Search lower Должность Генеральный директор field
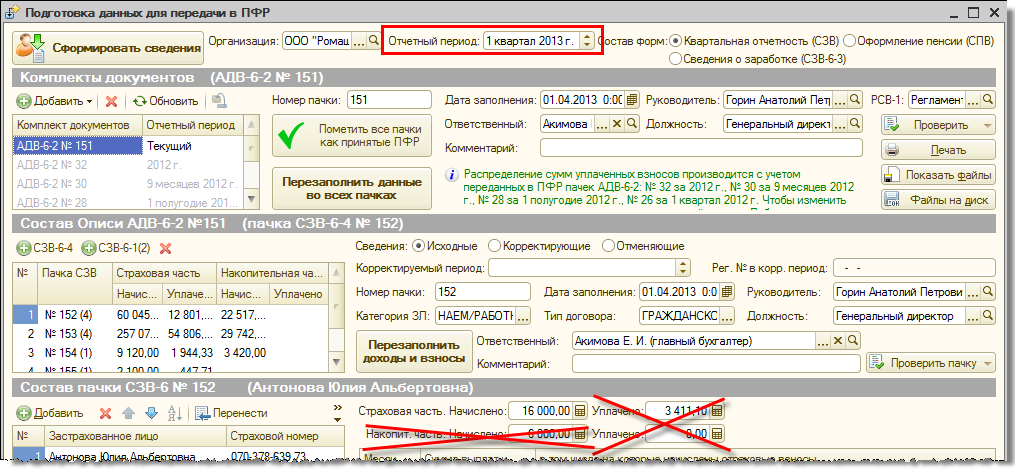This screenshot has width=1015, height=470. (x=988, y=316)
